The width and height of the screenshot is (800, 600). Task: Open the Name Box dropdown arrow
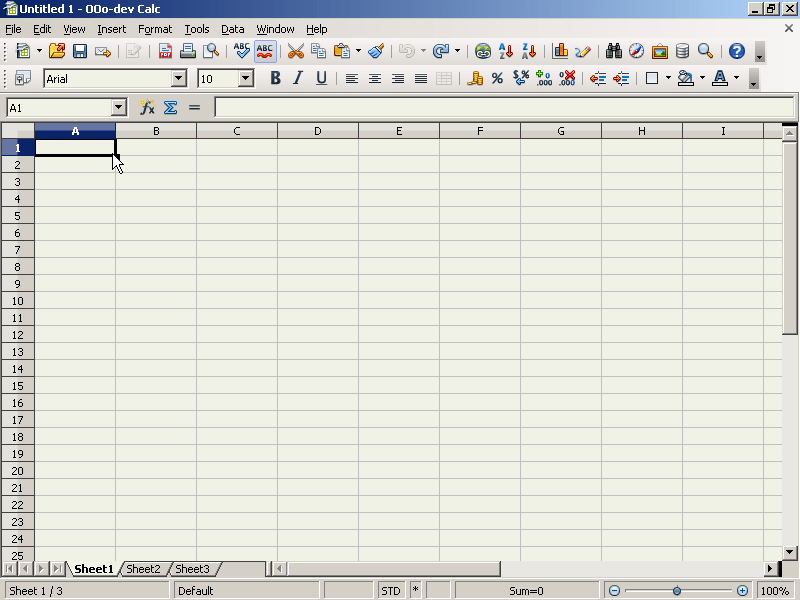click(x=119, y=108)
